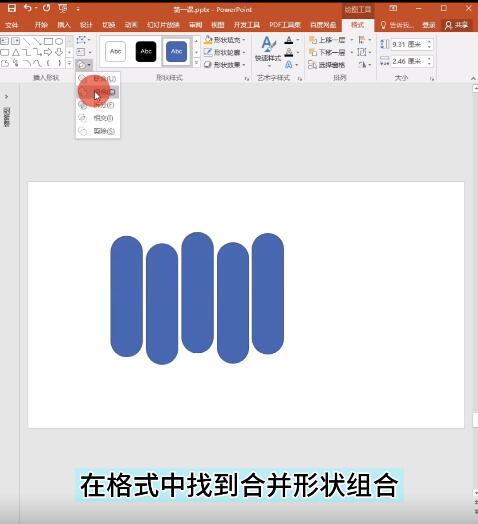Select the text box shape in gallery

[4, 41]
